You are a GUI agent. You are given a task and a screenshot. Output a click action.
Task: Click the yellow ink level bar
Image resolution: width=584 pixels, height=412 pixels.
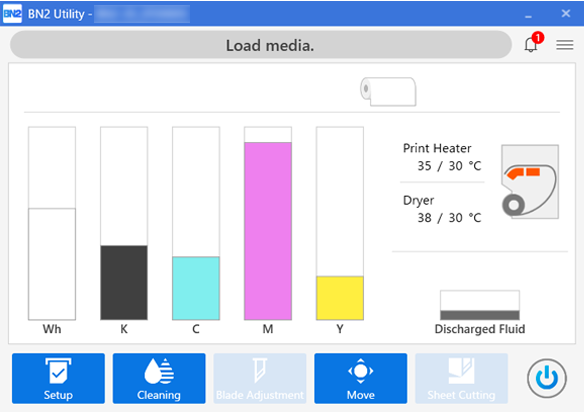pos(340,224)
